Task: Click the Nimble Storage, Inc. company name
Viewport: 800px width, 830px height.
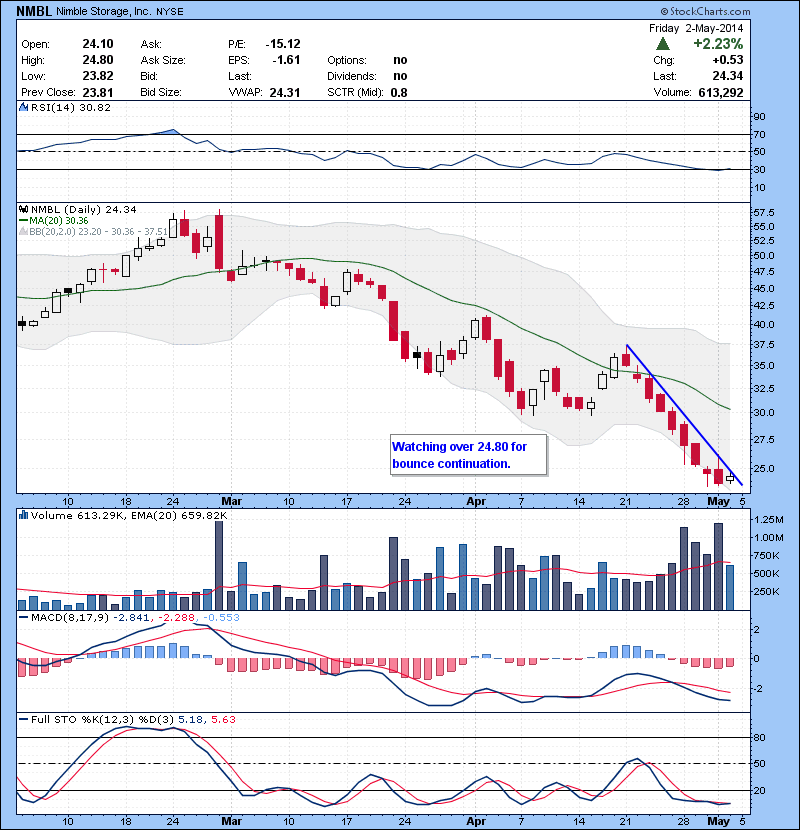Action: tap(104, 12)
